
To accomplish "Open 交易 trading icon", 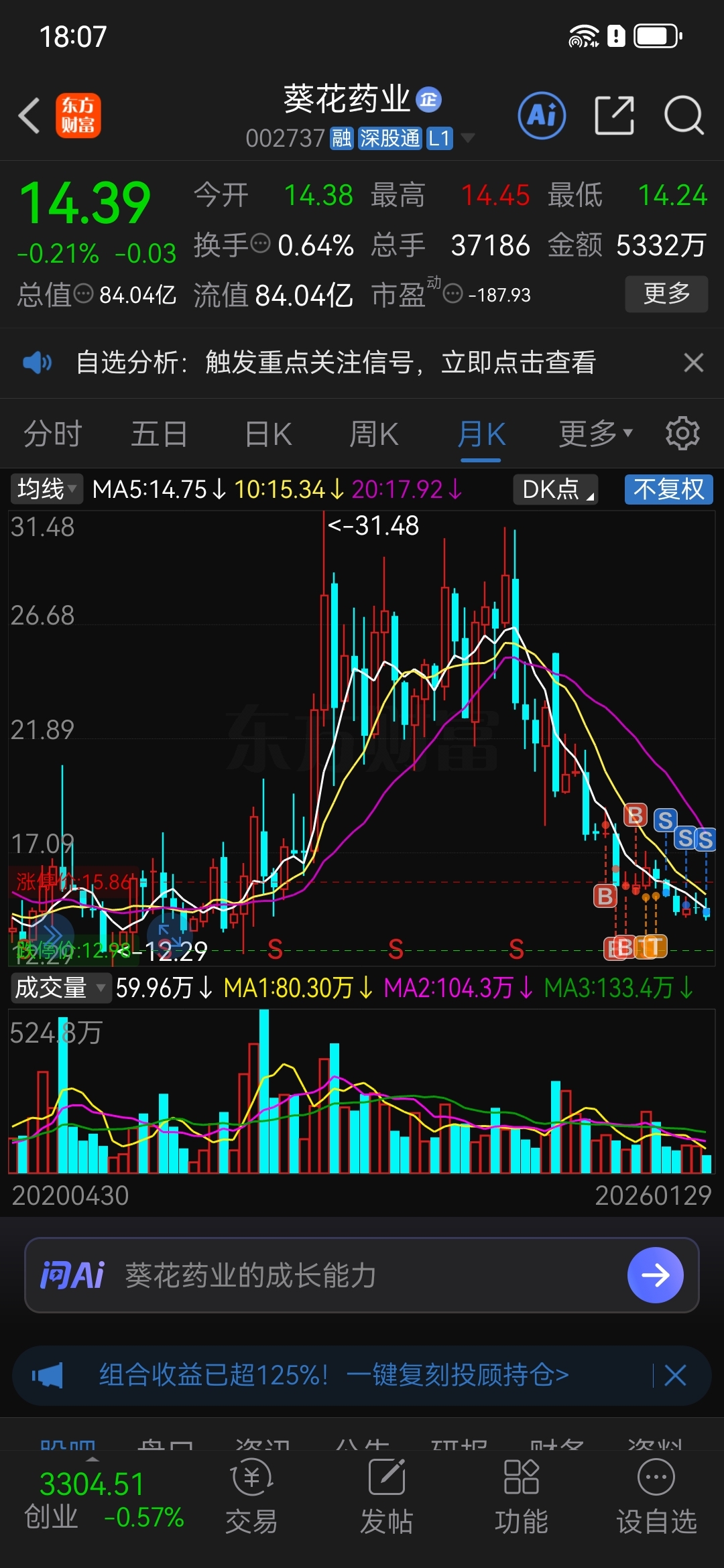I will point(251,1498).
